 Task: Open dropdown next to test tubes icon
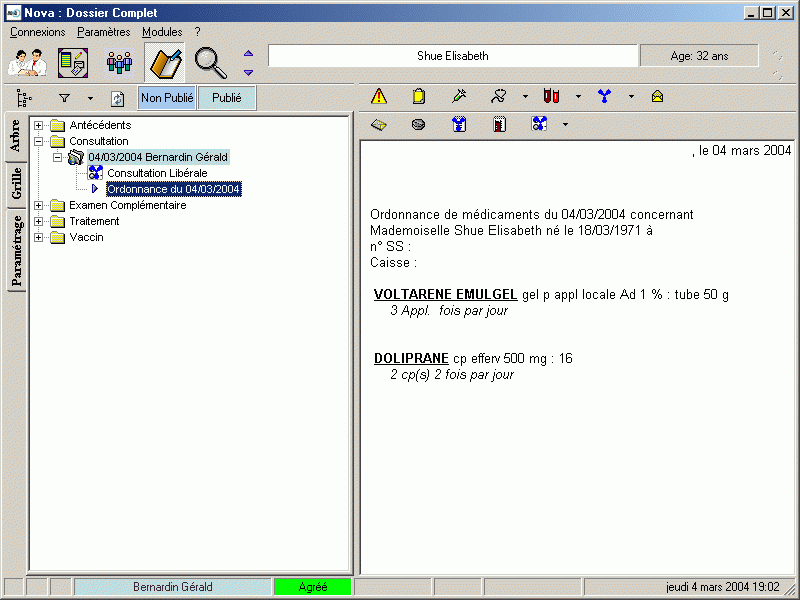(x=578, y=96)
